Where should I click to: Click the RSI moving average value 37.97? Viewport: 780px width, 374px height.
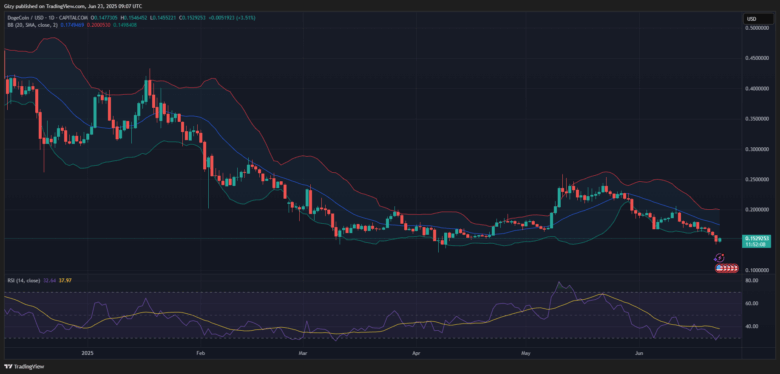pos(66,280)
